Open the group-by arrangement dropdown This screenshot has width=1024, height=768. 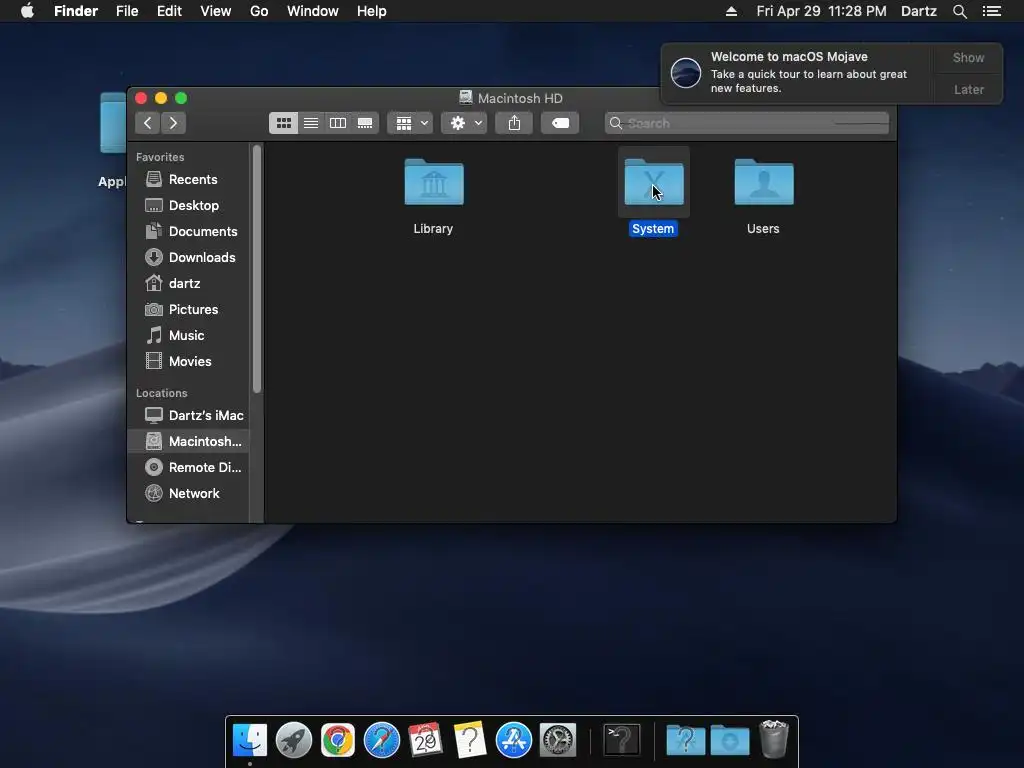[x=411, y=123]
